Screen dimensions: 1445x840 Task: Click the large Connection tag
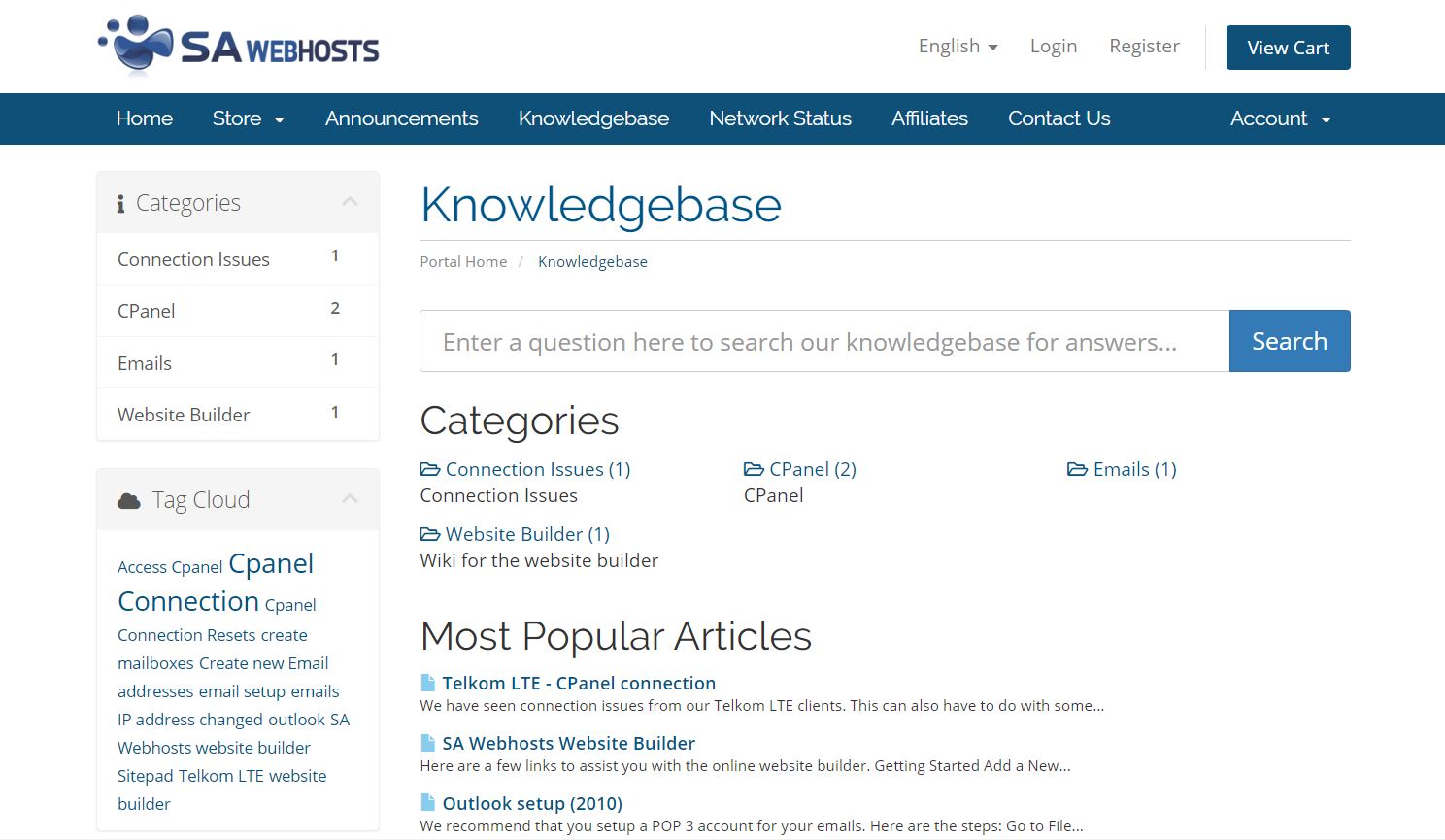tap(188, 601)
